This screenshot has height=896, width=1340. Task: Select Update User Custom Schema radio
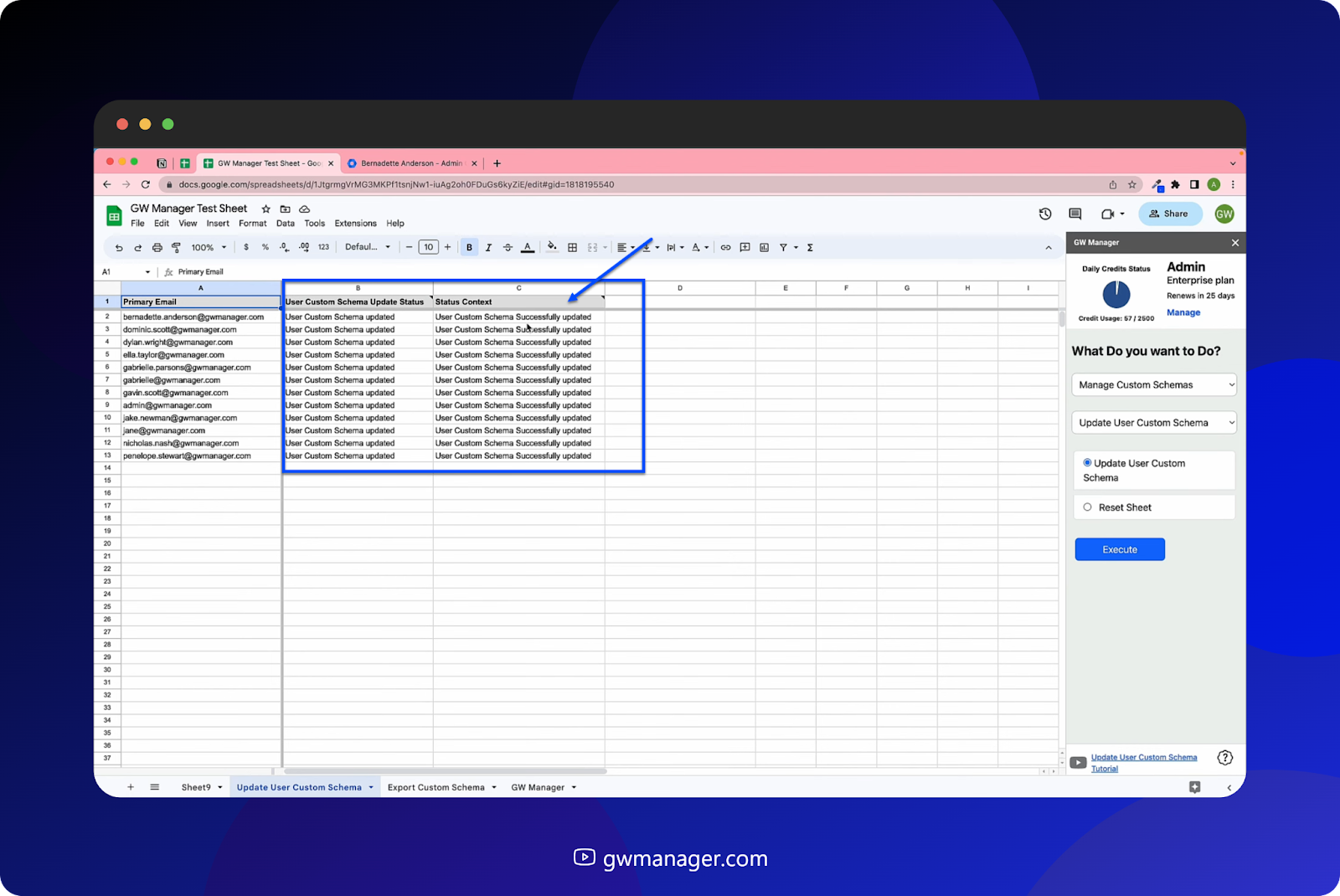(x=1087, y=462)
